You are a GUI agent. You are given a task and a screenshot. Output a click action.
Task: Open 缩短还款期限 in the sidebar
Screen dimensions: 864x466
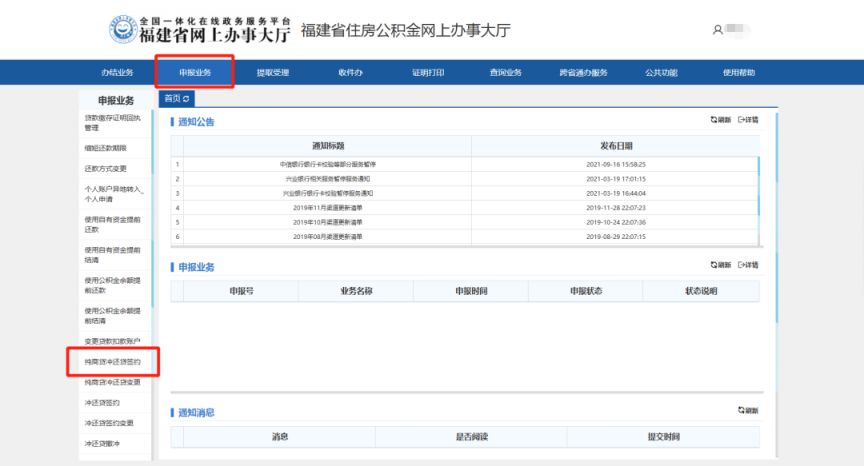(x=106, y=148)
